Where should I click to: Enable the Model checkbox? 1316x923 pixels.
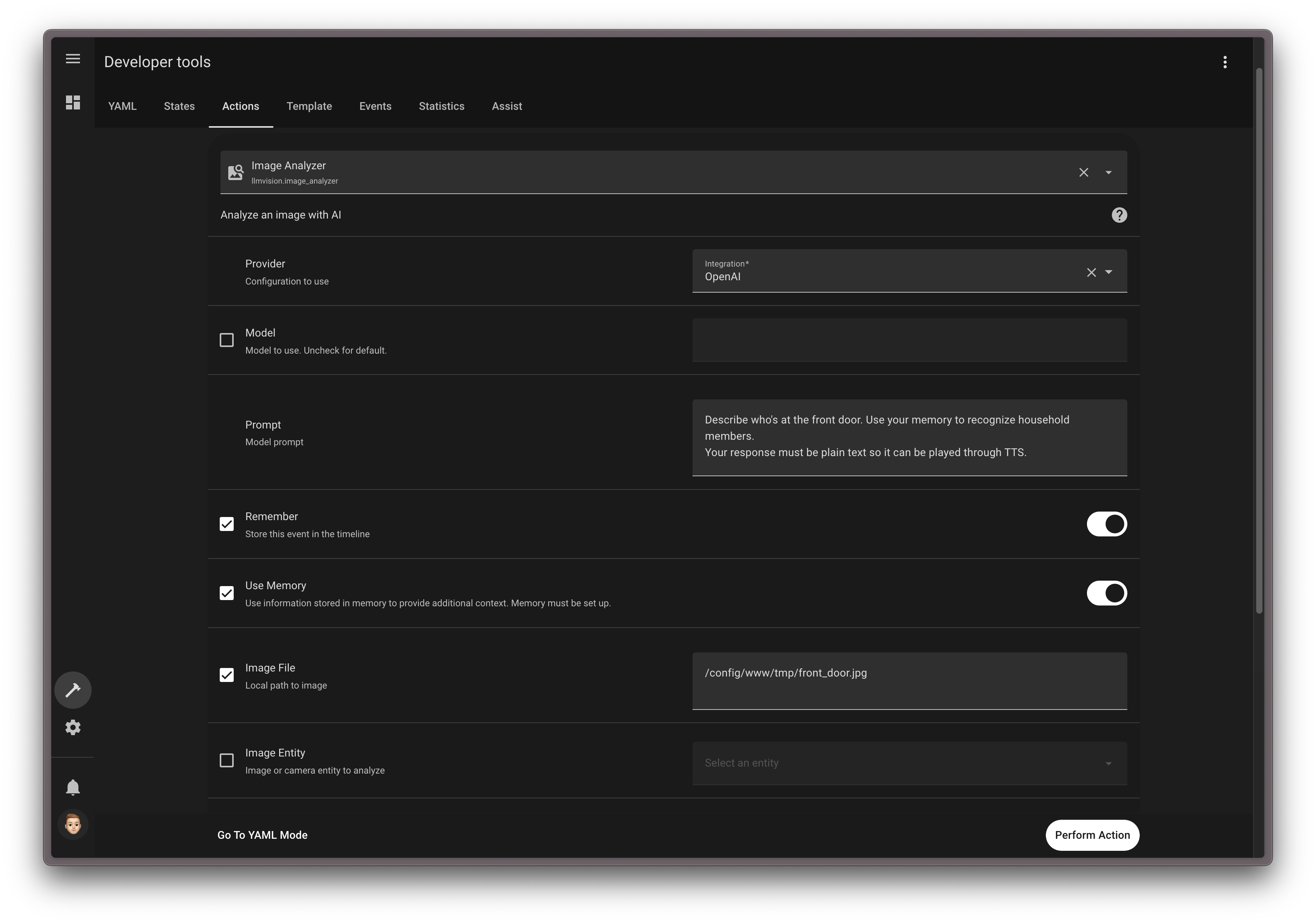click(x=226, y=340)
